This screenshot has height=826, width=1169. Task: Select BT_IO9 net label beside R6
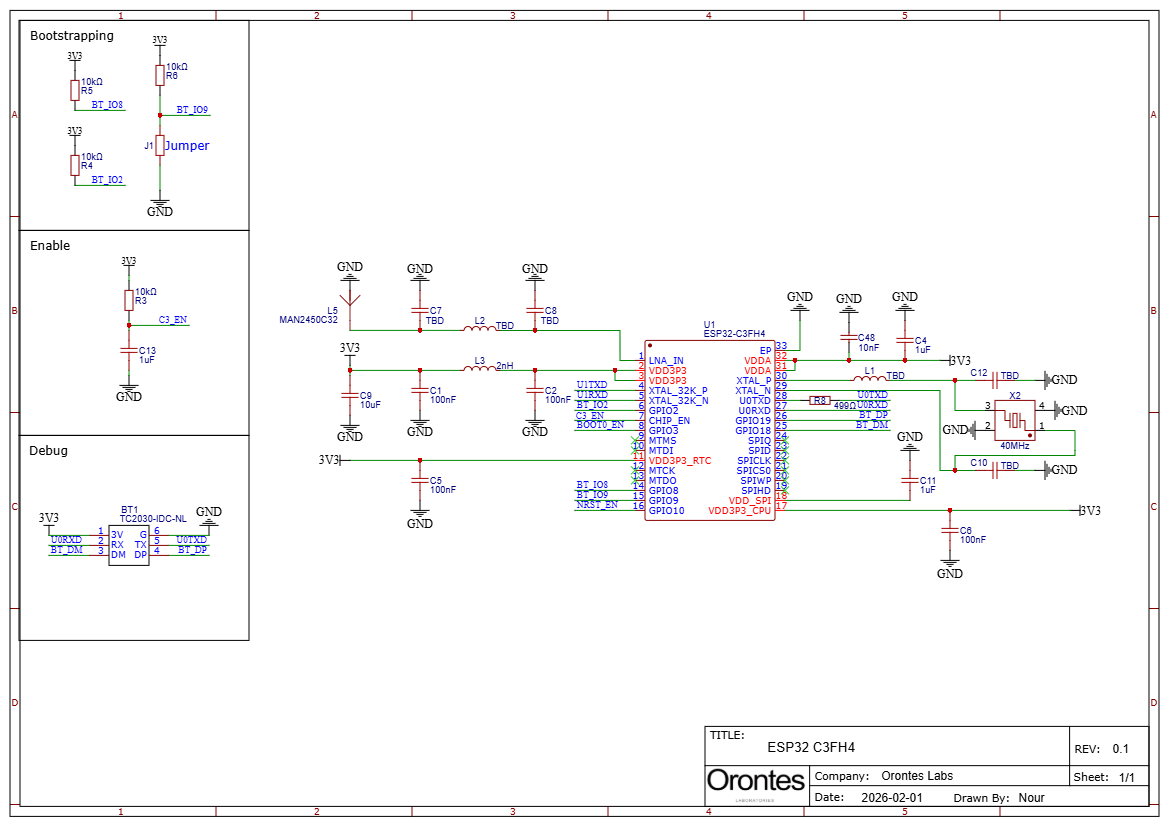click(192, 110)
